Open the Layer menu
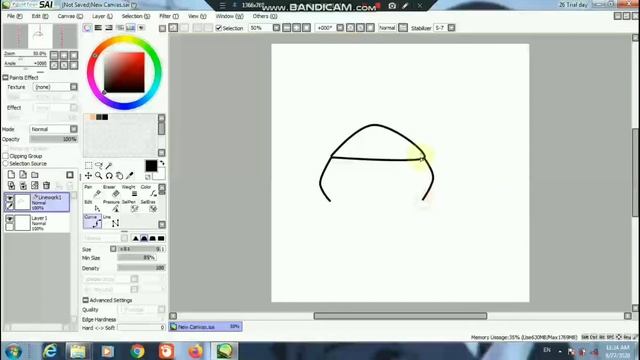The width and height of the screenshot is (640, 360). (102, 16)
